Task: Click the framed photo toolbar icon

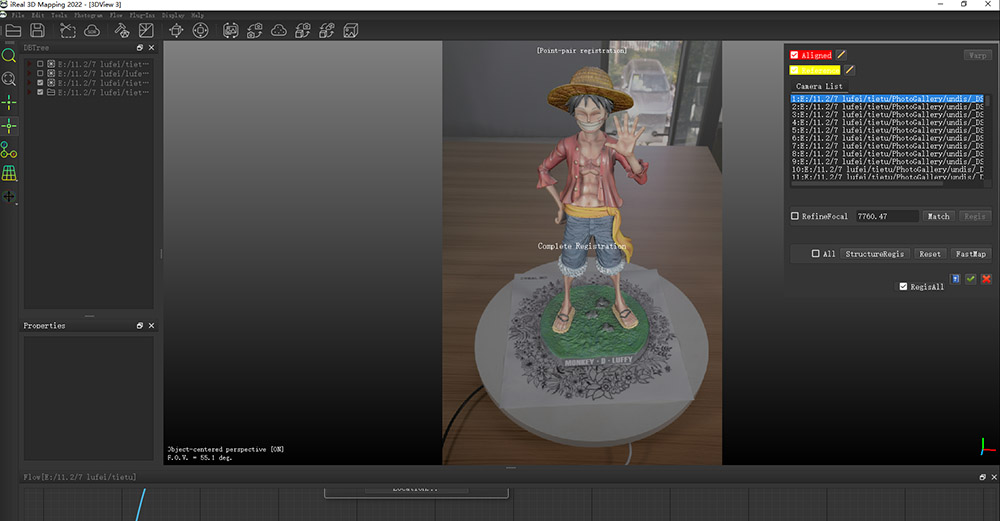Action: point(231,30)
